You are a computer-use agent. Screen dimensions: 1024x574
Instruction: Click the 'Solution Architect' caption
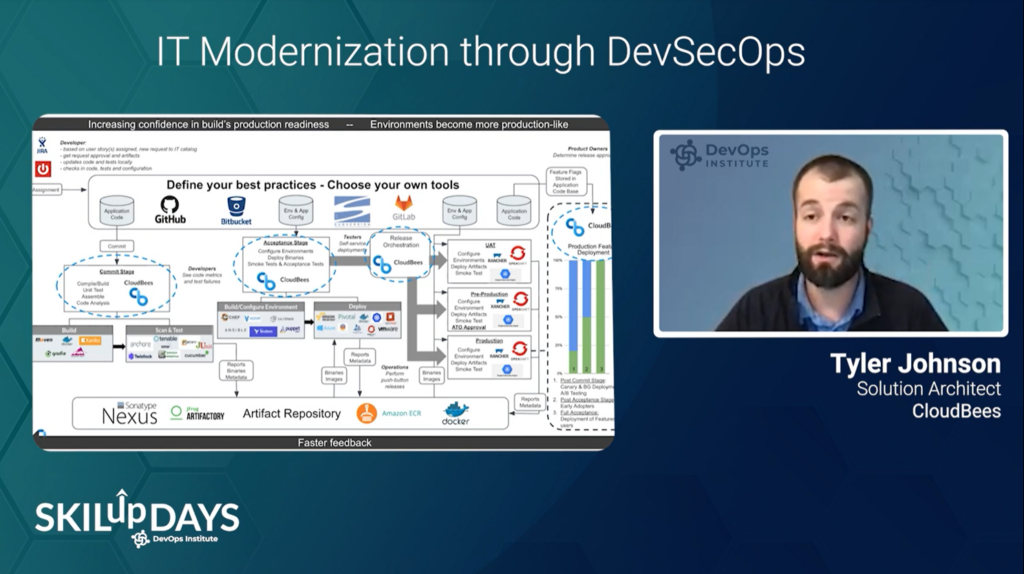(929, 389)
